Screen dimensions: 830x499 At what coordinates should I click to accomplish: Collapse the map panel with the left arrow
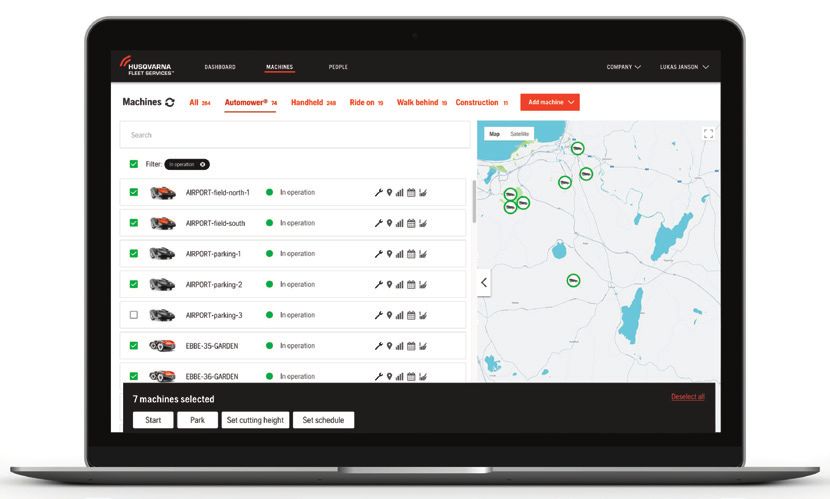(x=484, y=283)
